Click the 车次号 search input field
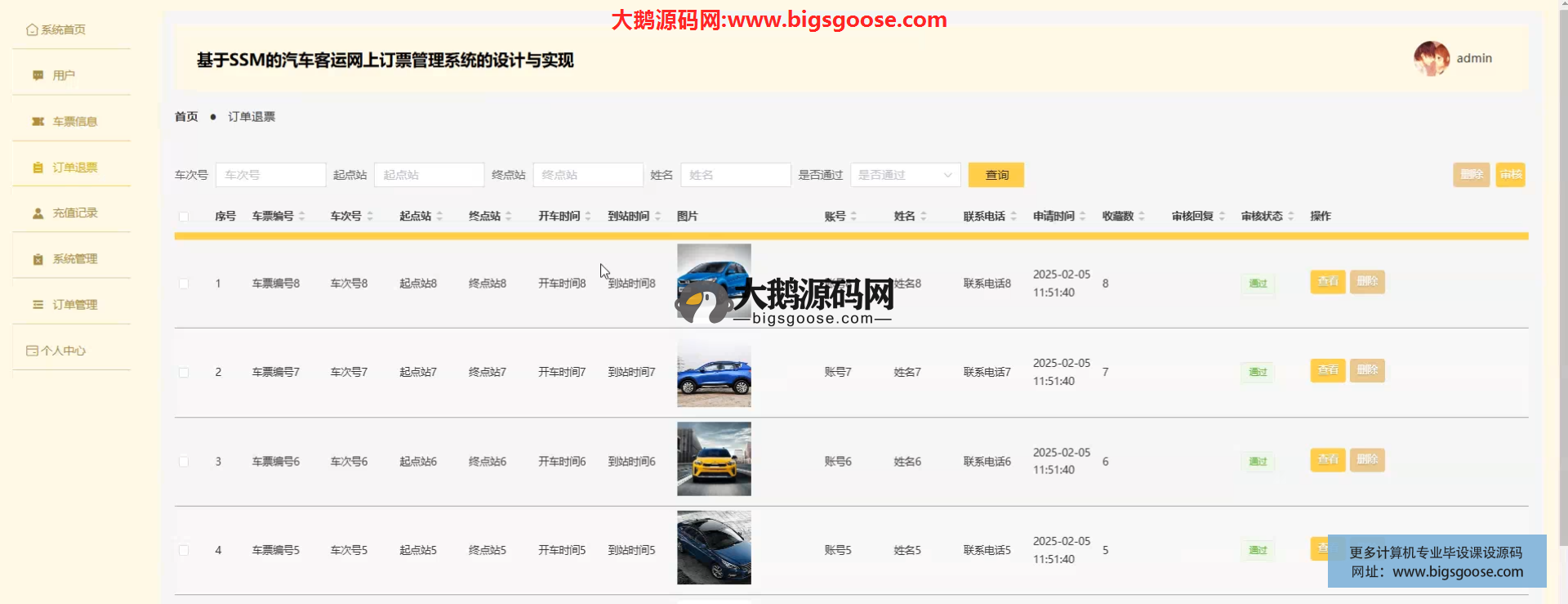 pos(270,175)
